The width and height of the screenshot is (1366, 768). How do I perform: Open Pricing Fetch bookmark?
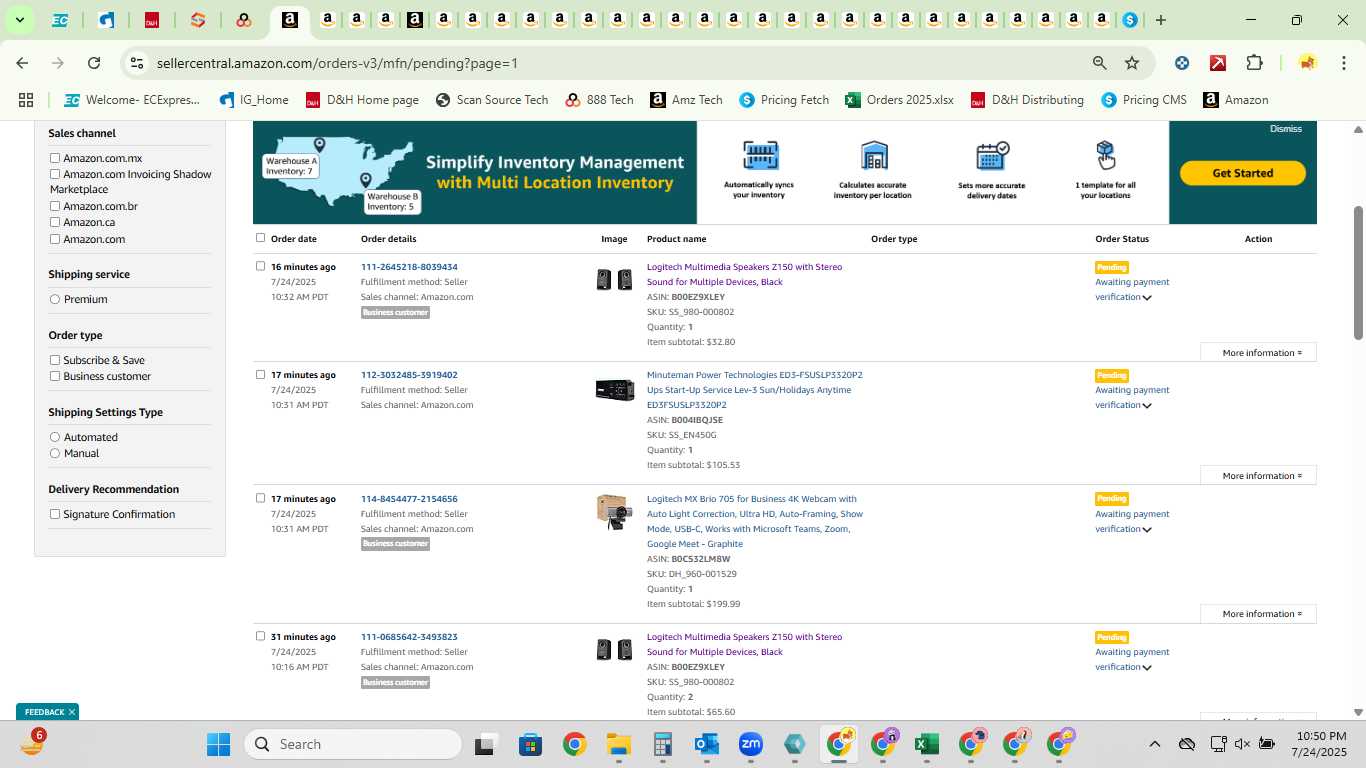[x=784, y=100]
